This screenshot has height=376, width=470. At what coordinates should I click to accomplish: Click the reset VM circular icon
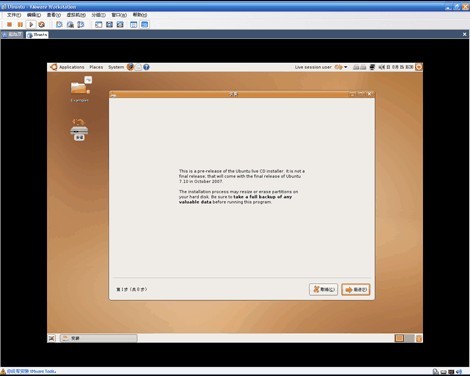[x=41, y=24]
